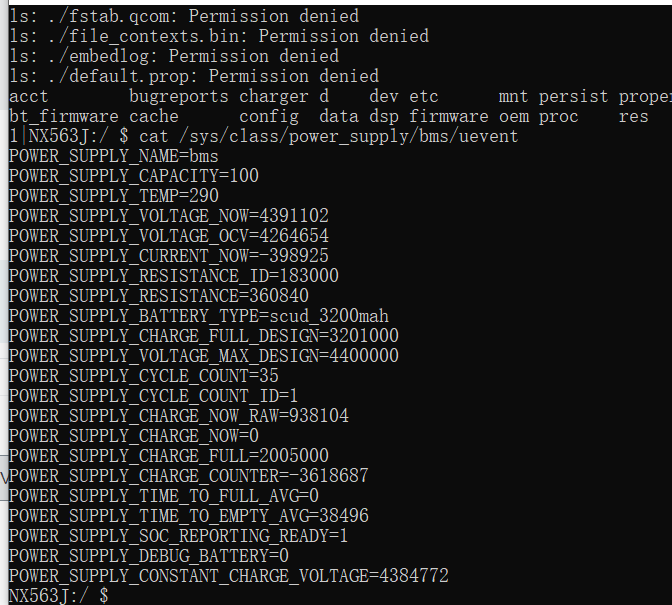Click the POWER_SUPPLY_CYCLE_COUNT=35 line
The height and width of the screenshot is (605, 672).
143,376
